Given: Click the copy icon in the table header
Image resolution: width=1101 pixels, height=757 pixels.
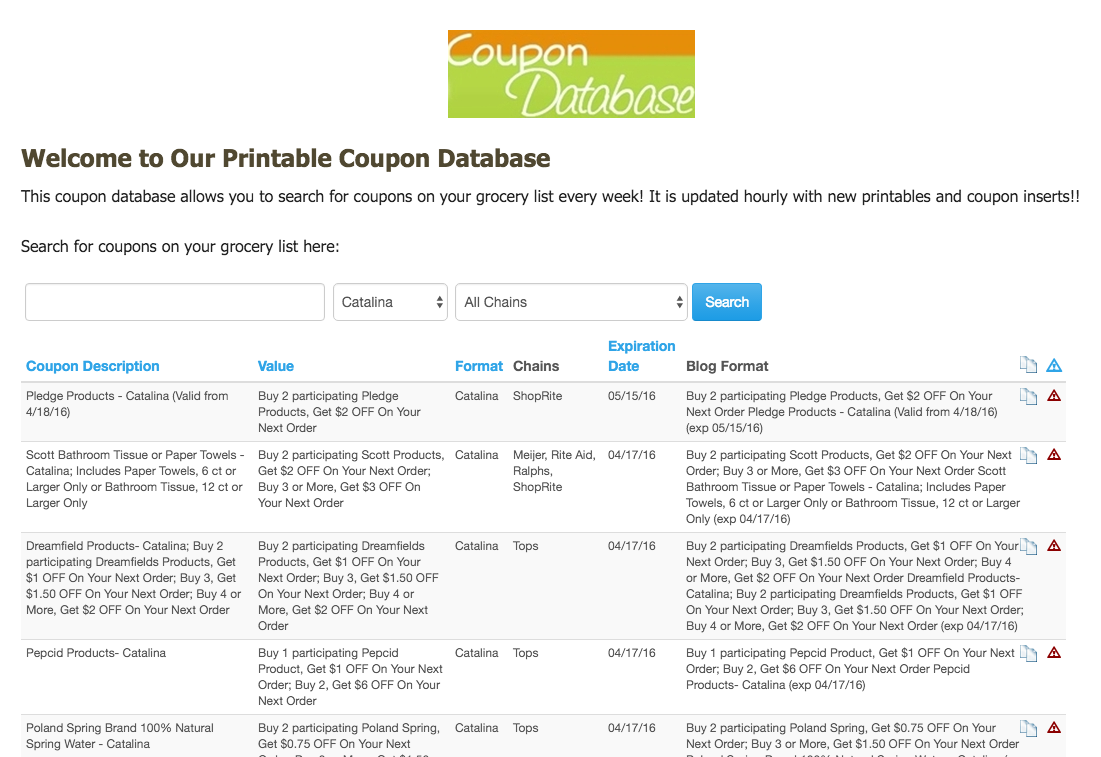Looking at the screenshot, I should [1028, 364].
